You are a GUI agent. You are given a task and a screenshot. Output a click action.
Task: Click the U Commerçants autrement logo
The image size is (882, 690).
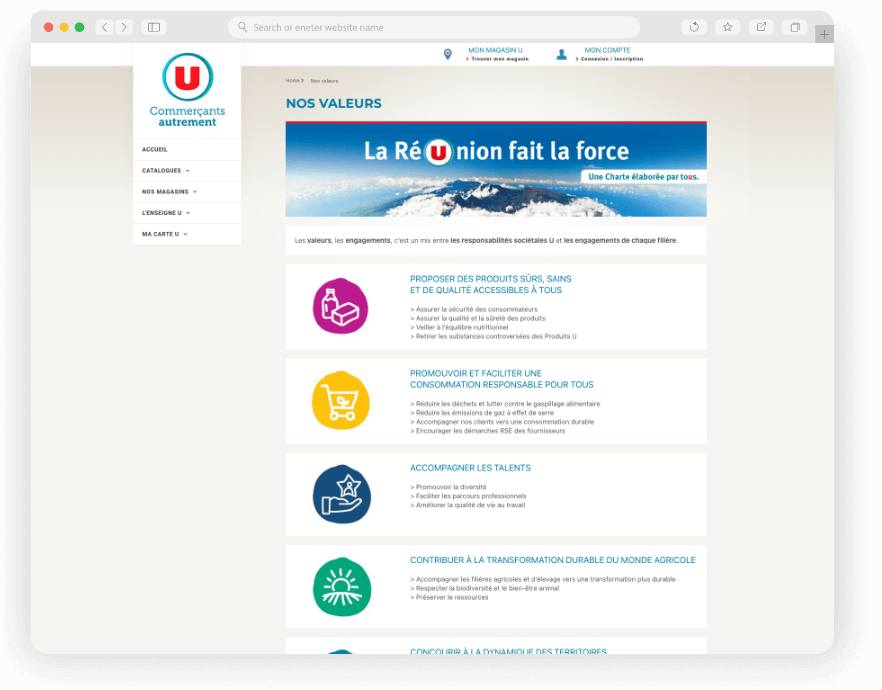click(x=187, y=90)
